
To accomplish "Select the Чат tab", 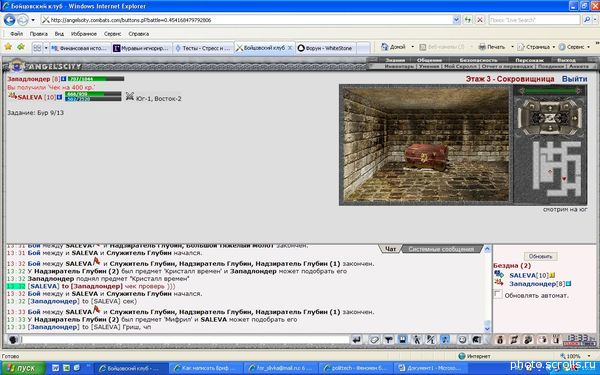I will (390, 249).
